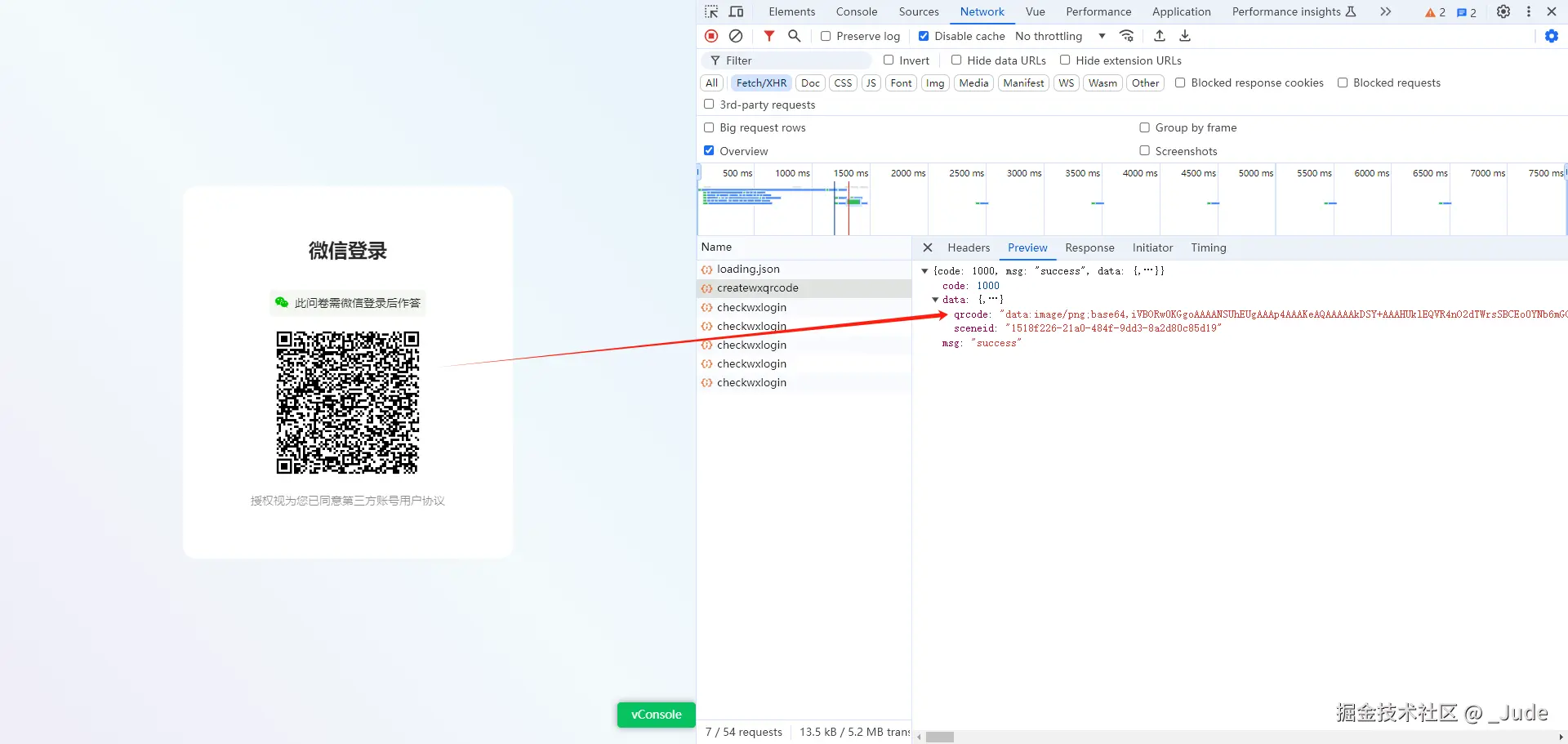The height and width of the screenshot is (744, 1568).
Task: Toggle the Invert filter checkbox
Action: click(x=889, y=60)
